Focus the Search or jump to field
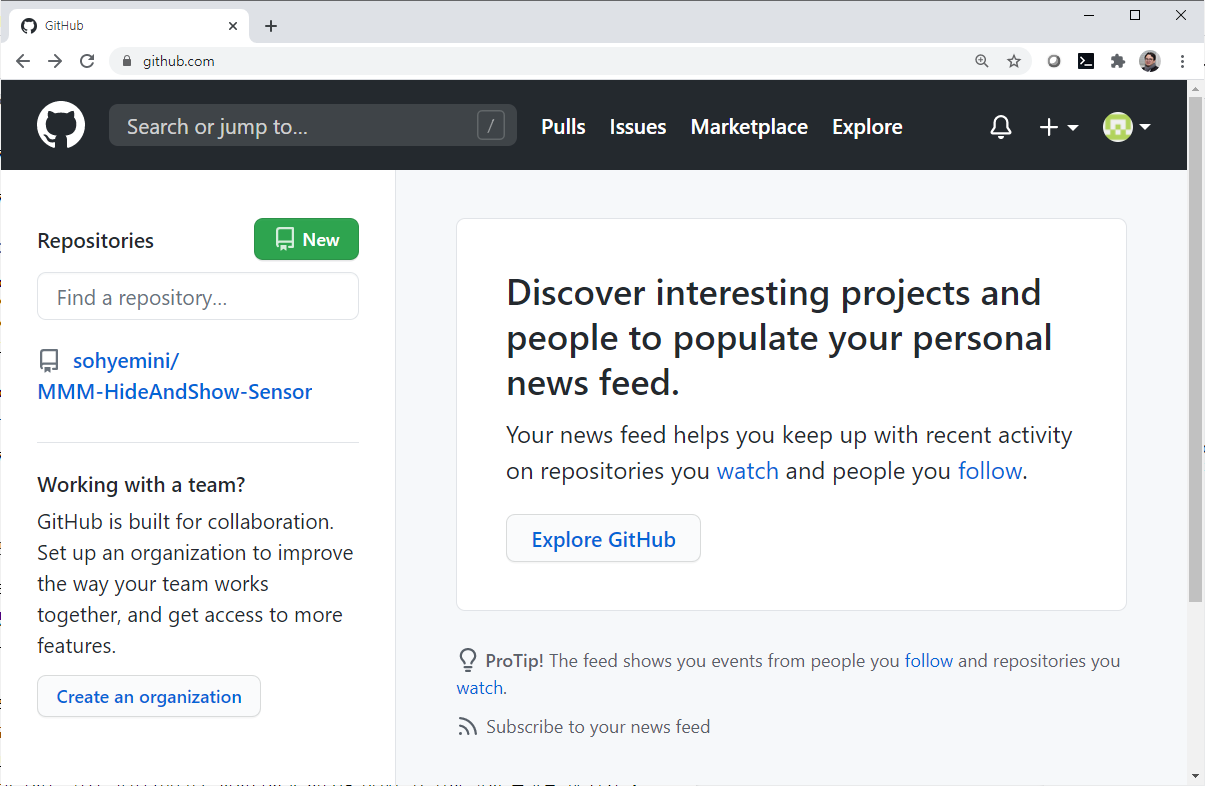Viewport: 1205px width, 786px height. coord(313,126)
